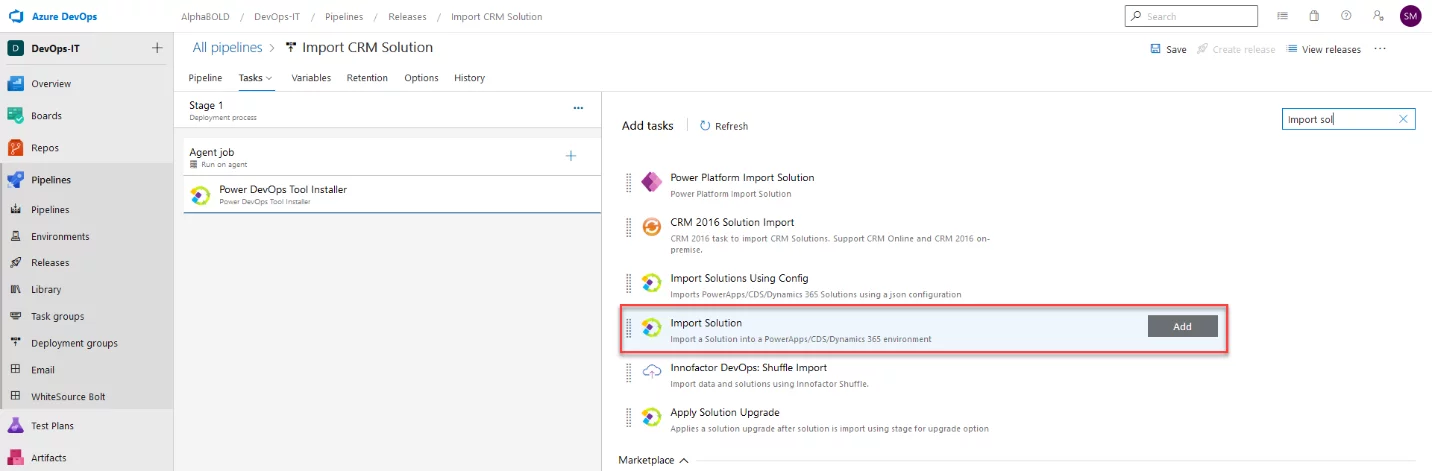Switch to the Variables tab
This screenshot has height=471, width=1432.
[311, 78]
